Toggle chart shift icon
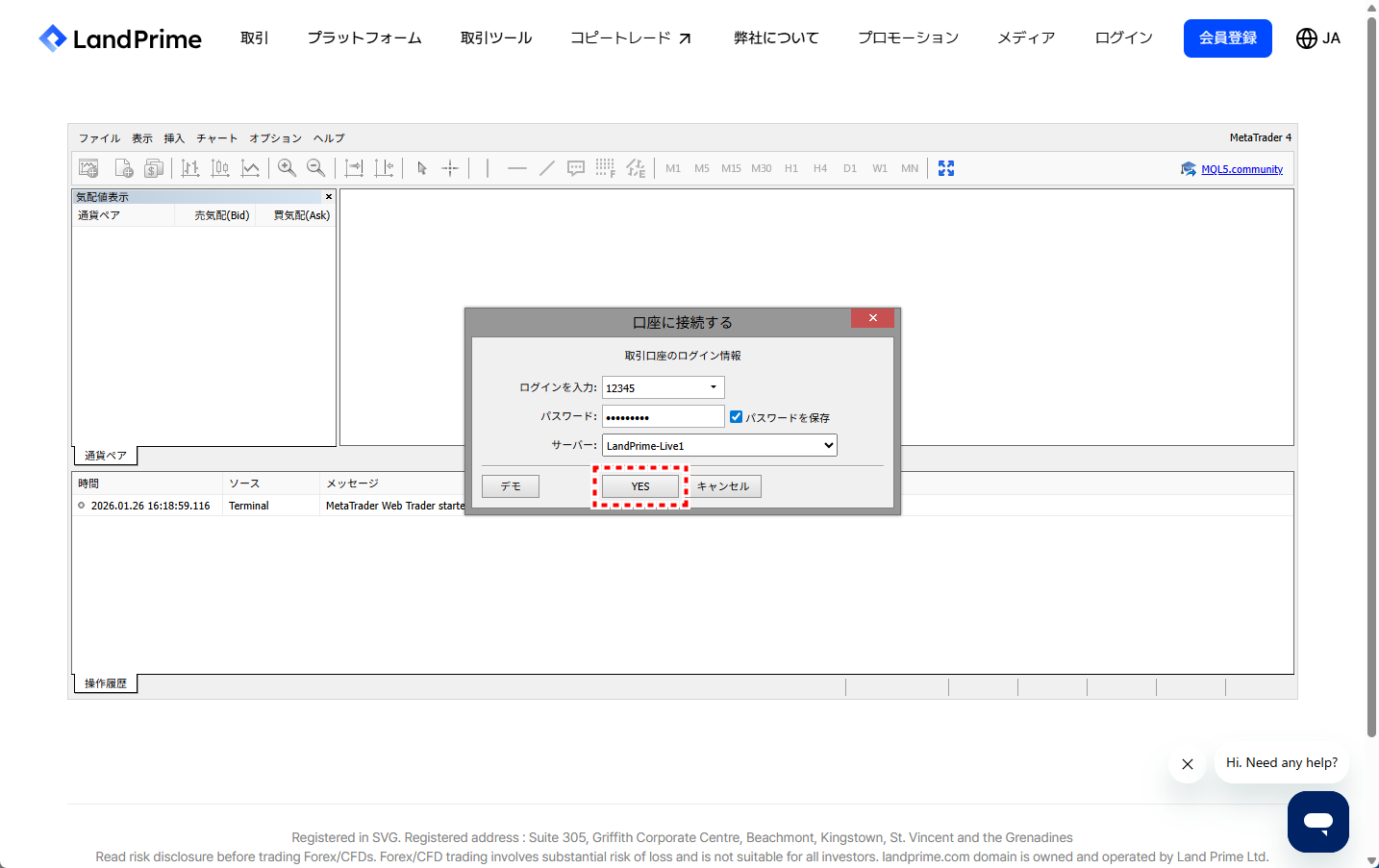The width and height of the screenshot is (1379, 868). pos(384,168)
